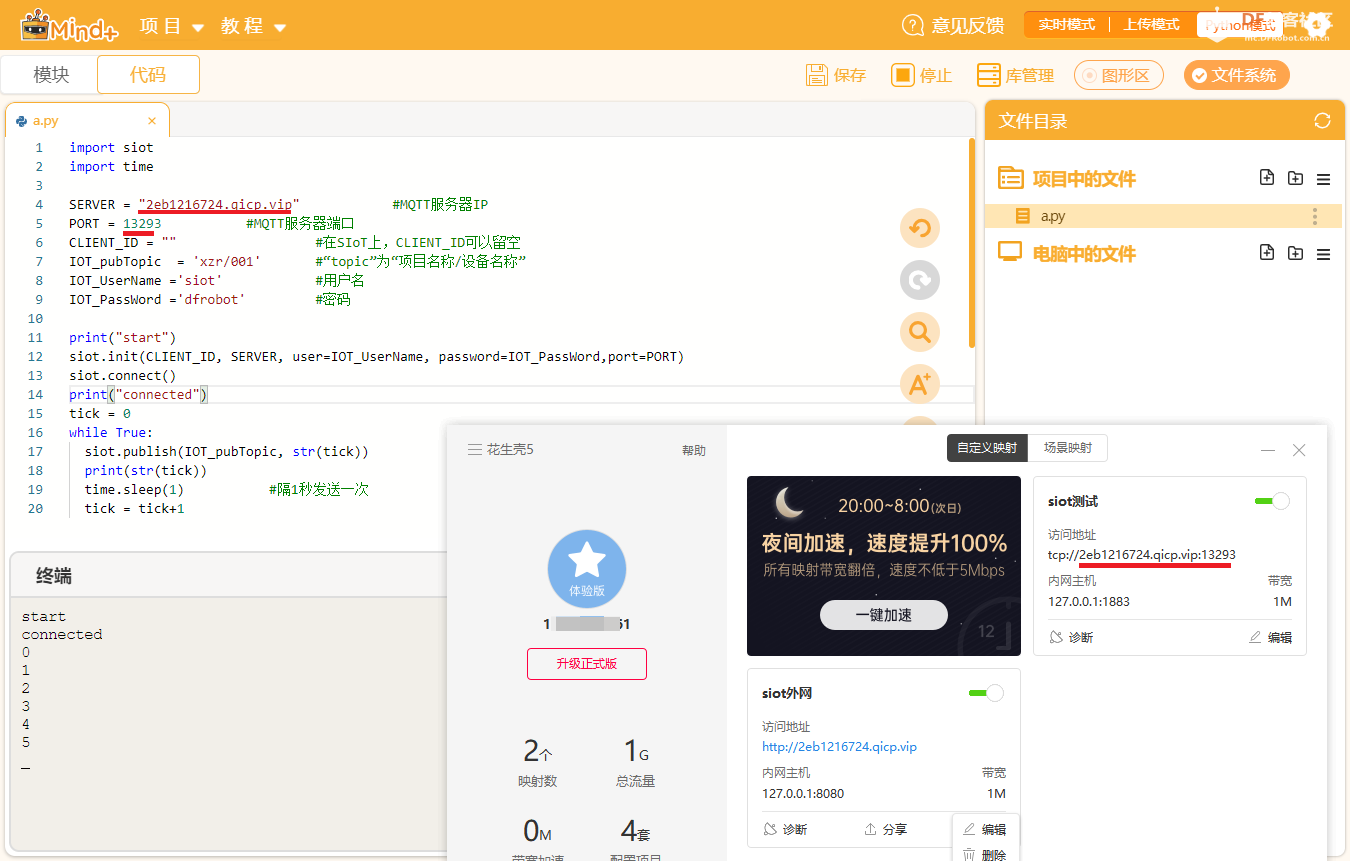Click the 升级正式版 button

[x=587, y=664]
